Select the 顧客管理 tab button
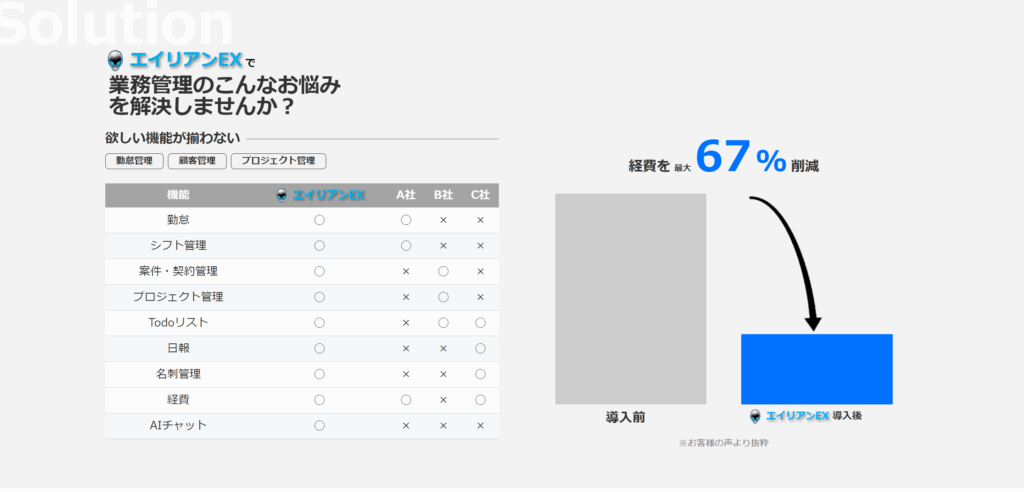The width and height of the screenshot is (1024, 492). (x=197, y=161)
